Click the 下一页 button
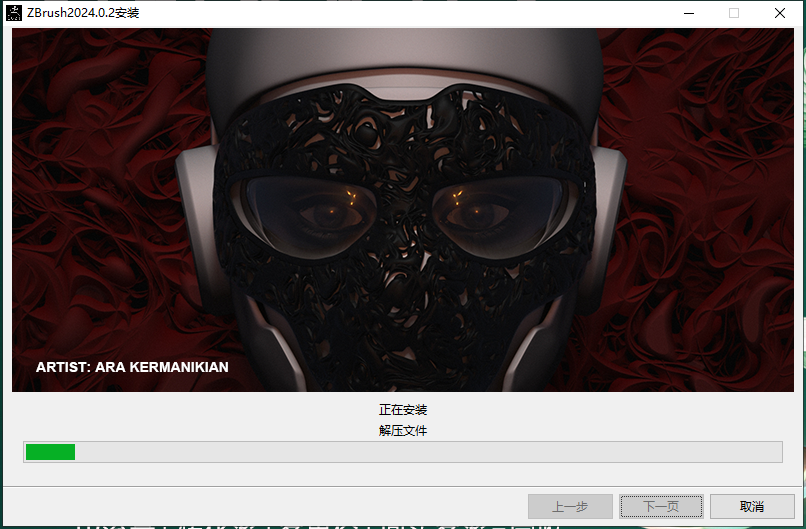Viewport: 806px width, 529px height. point(661,506)
